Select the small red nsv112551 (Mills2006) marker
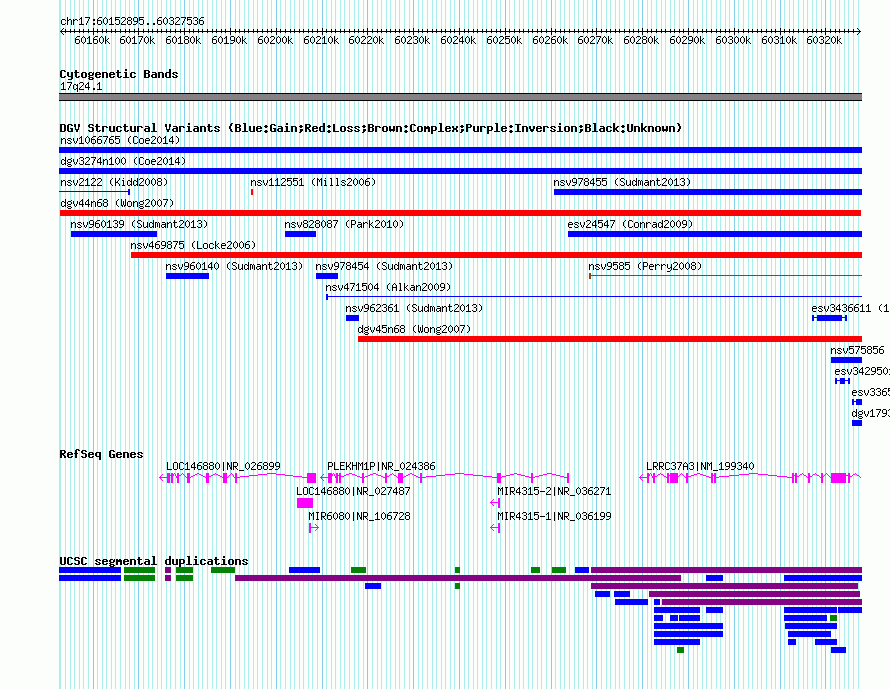The height and width of the screenshot is (689, 890). coord(252,192)
